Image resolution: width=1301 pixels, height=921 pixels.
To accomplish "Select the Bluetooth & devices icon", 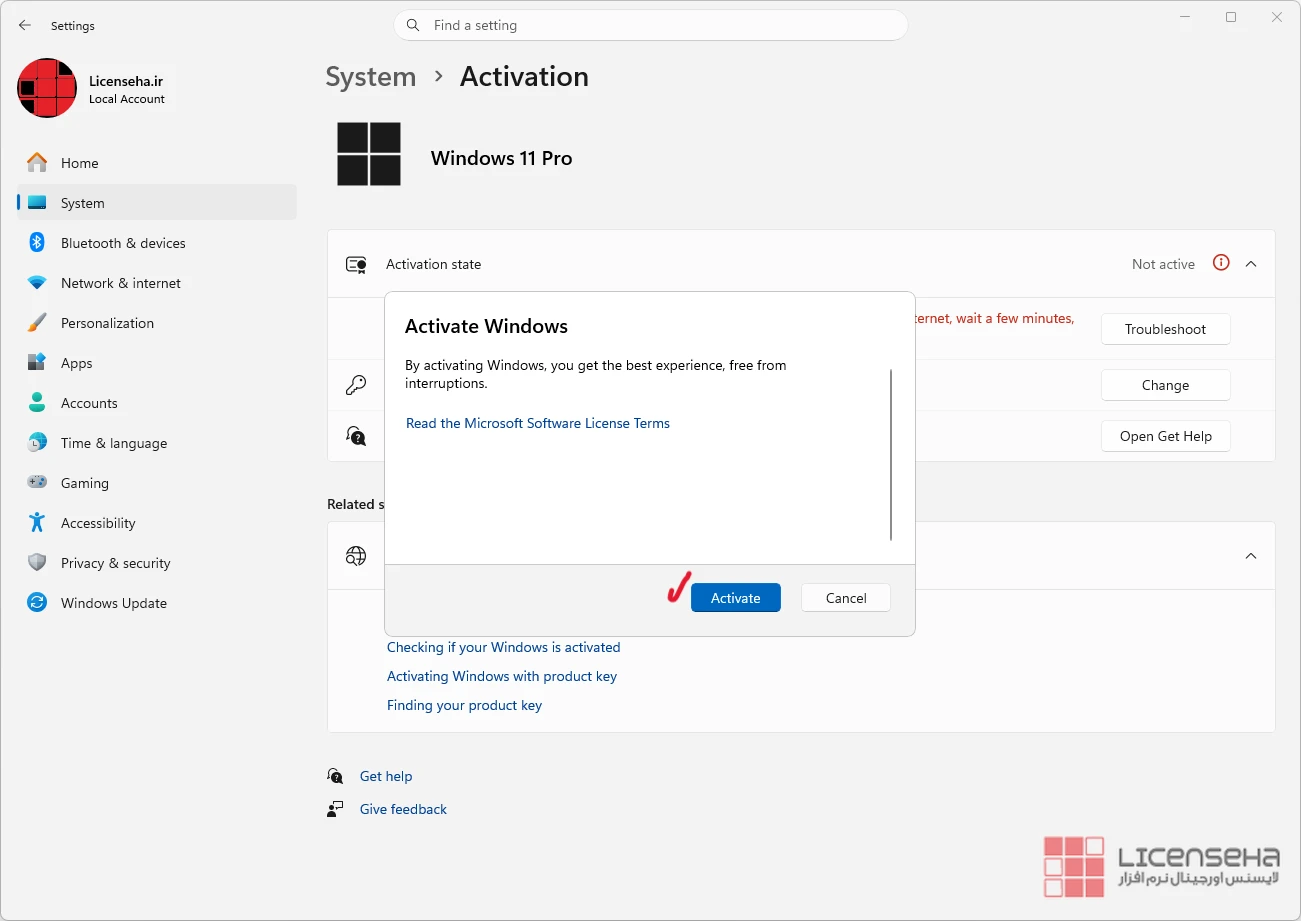I will coord(37,243).
